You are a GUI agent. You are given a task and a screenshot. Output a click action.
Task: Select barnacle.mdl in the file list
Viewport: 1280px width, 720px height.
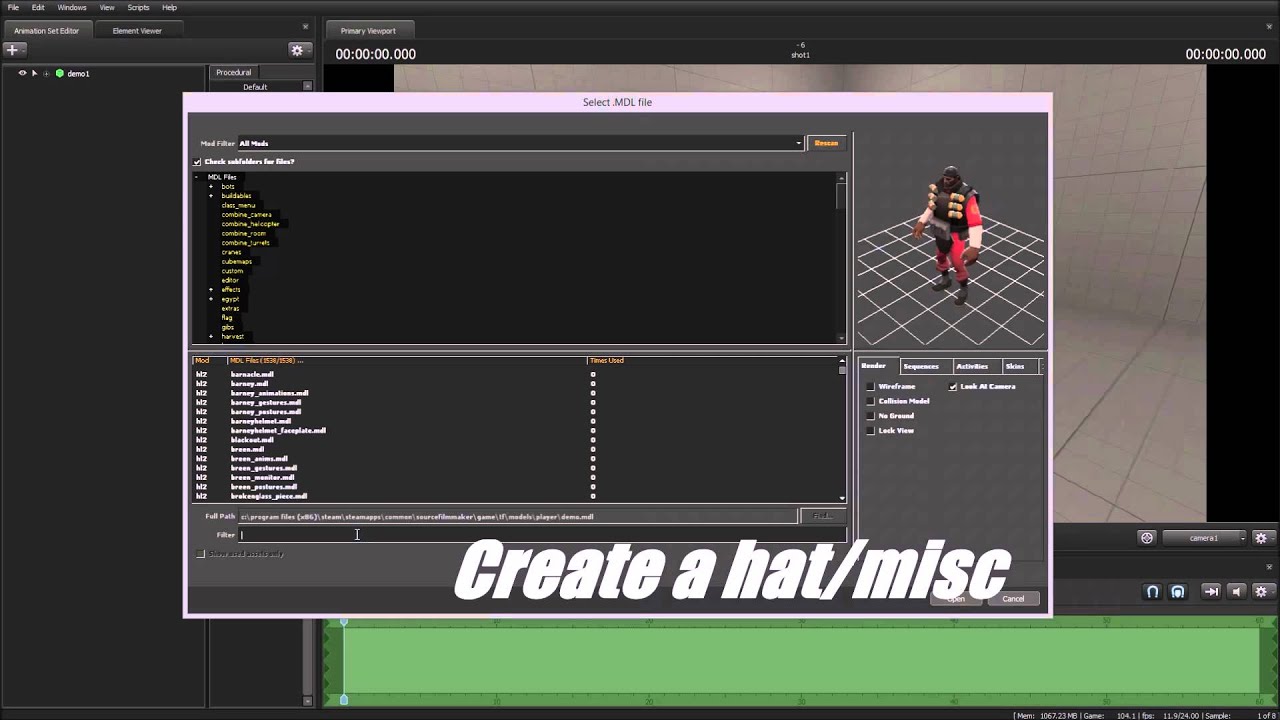tap(252, 374)
